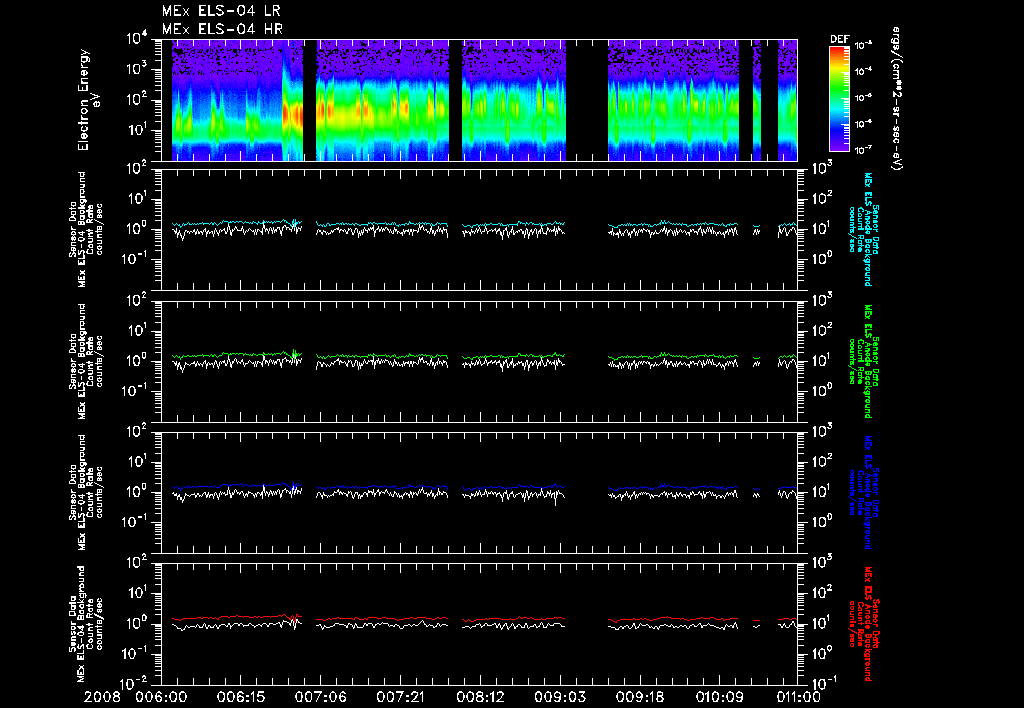
Task: Click the 010:09 time axis label
Action: [x=719, y=697]
